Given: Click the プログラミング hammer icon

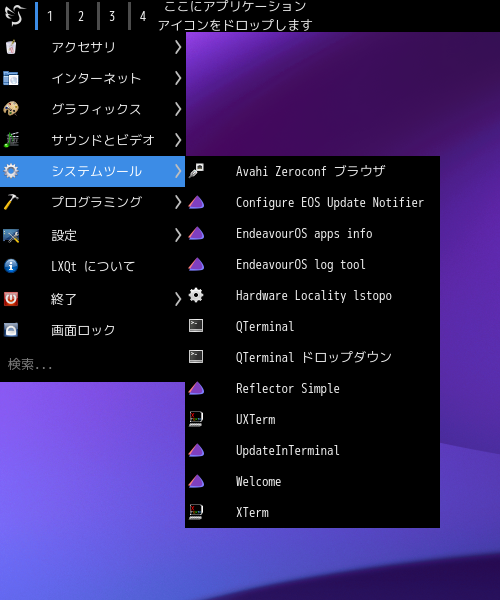Looking at the screenshot, I should [11, 202].
